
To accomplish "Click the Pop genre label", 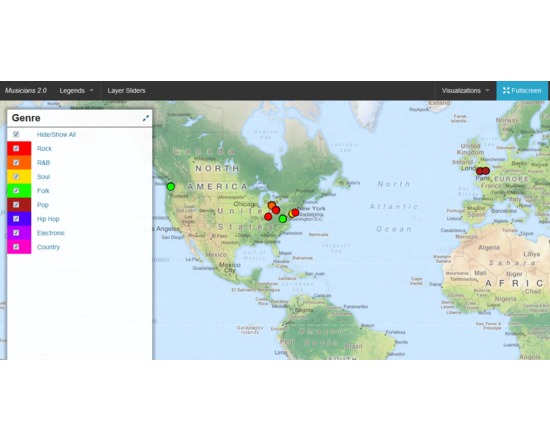I will (x=43, y=205).
